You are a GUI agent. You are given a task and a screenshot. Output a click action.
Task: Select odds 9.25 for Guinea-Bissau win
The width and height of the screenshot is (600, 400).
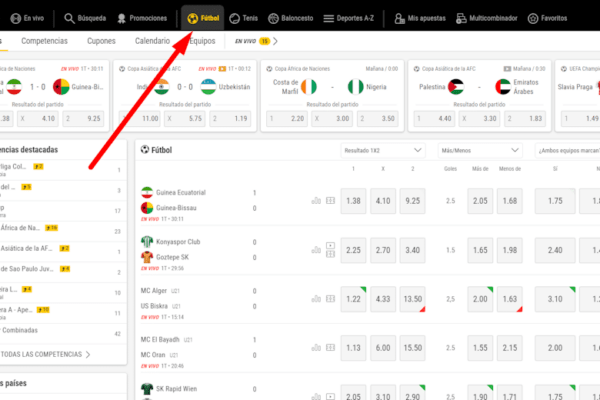412,201
